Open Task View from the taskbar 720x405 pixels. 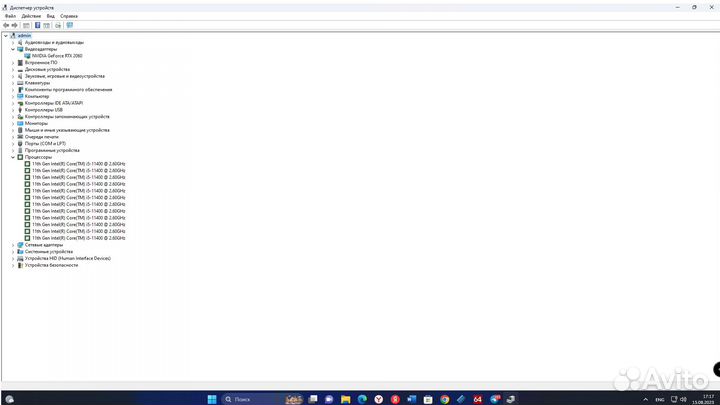coord(313,399)
